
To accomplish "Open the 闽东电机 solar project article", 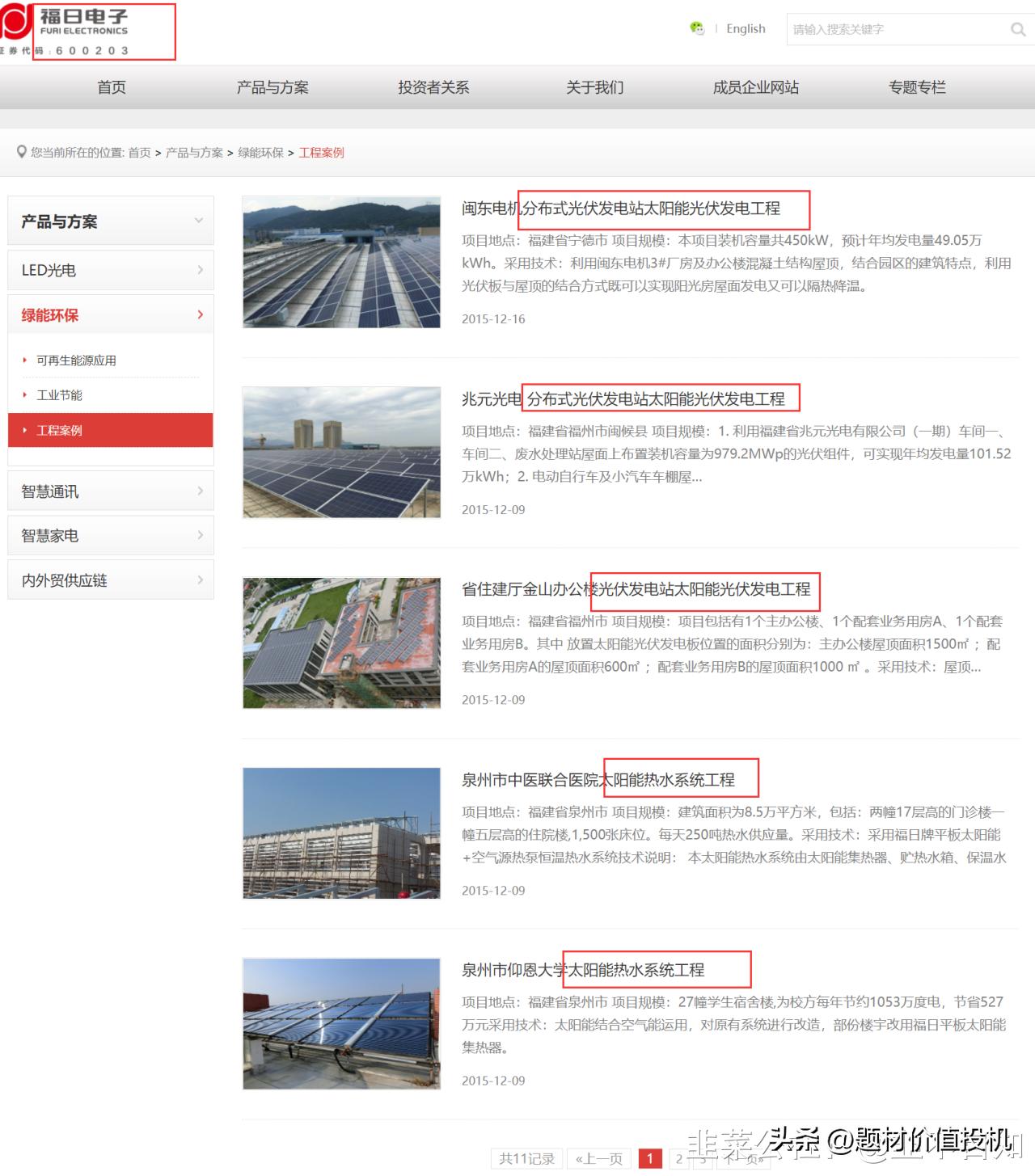I will coord(622,208).
